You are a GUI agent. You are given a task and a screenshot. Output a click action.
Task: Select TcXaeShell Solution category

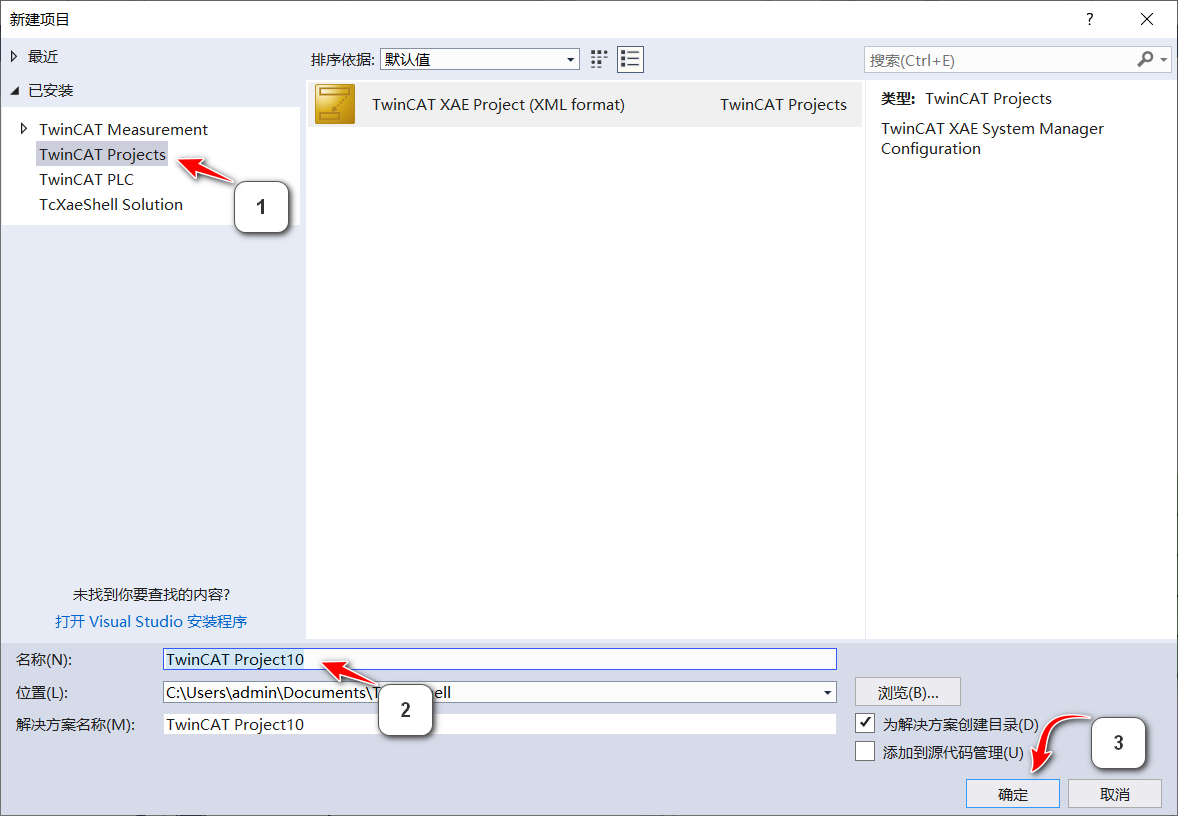tap(111, 204)
